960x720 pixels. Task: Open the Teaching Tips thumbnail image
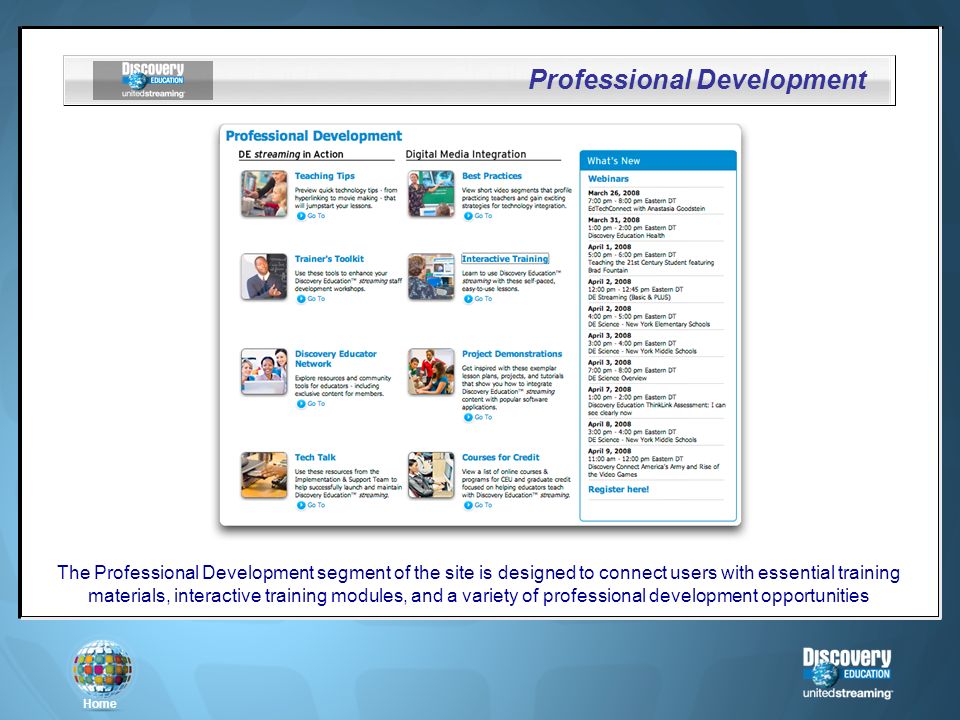(x=264, y=193)
